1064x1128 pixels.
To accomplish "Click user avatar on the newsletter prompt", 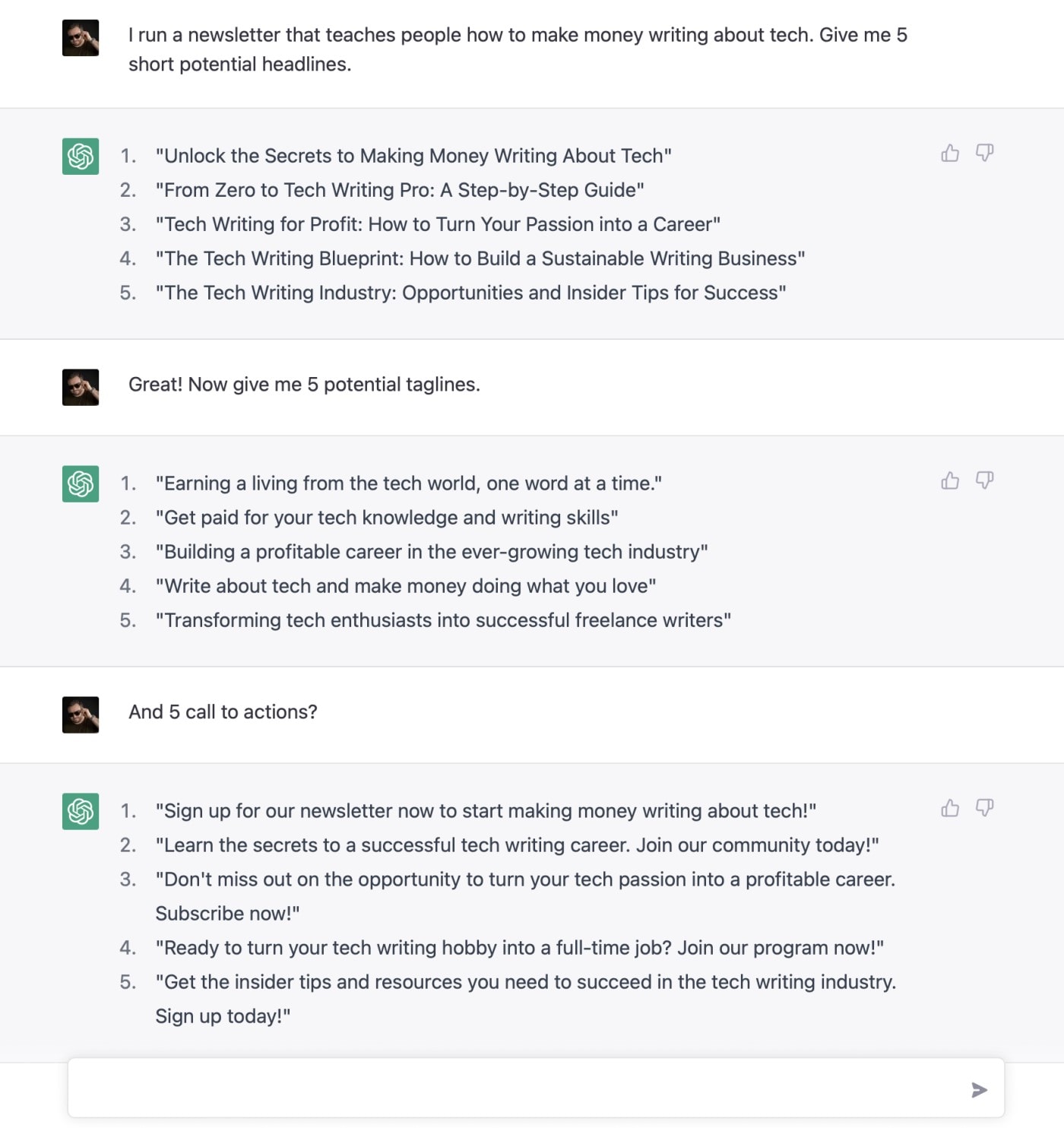I will pyautogui.click(x=81, y=38).
